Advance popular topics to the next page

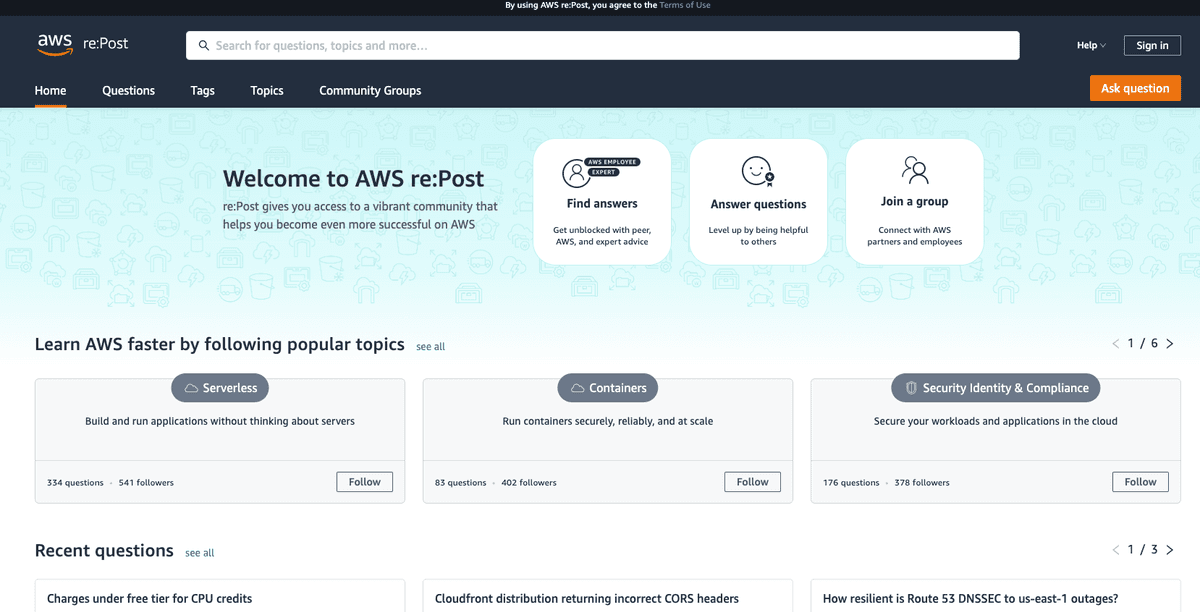[x=1170, y=343]
